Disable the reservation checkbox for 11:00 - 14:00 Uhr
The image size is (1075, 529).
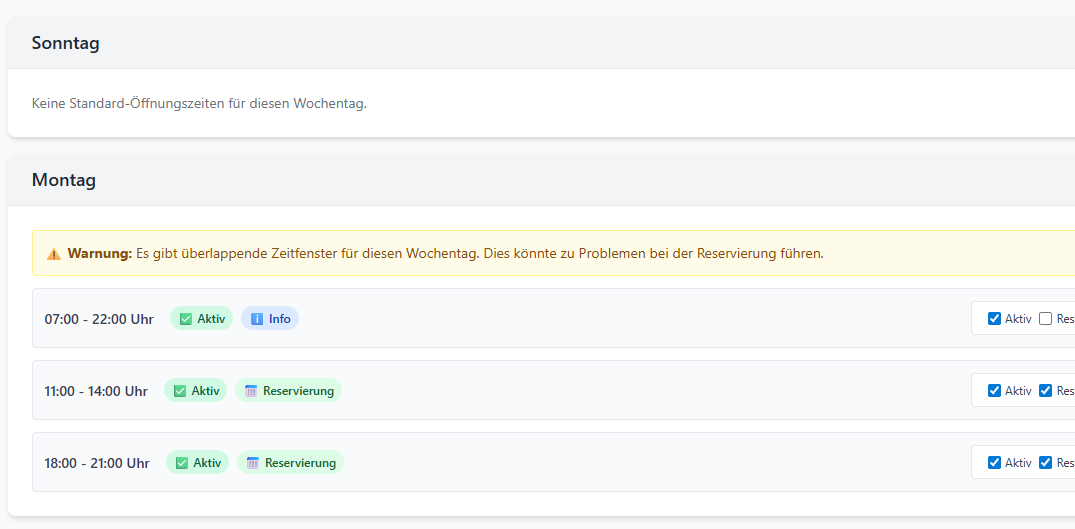pos(1045,391)
